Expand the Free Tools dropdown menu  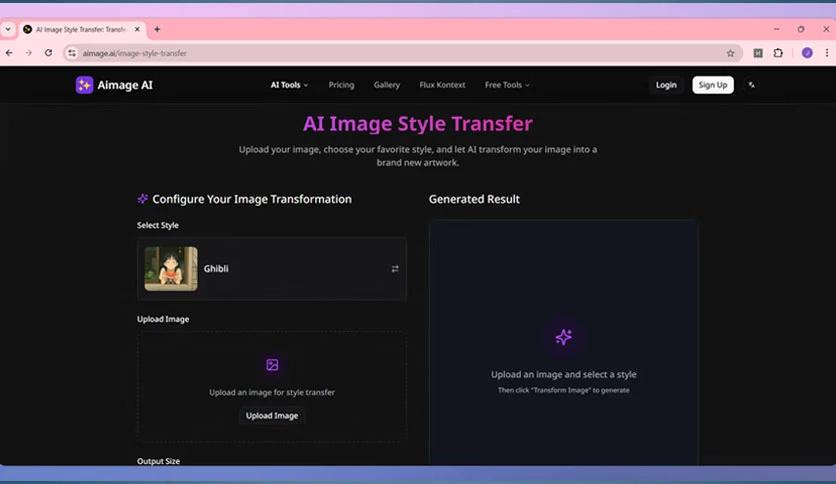pyautogui.click(x=507, y=85)
